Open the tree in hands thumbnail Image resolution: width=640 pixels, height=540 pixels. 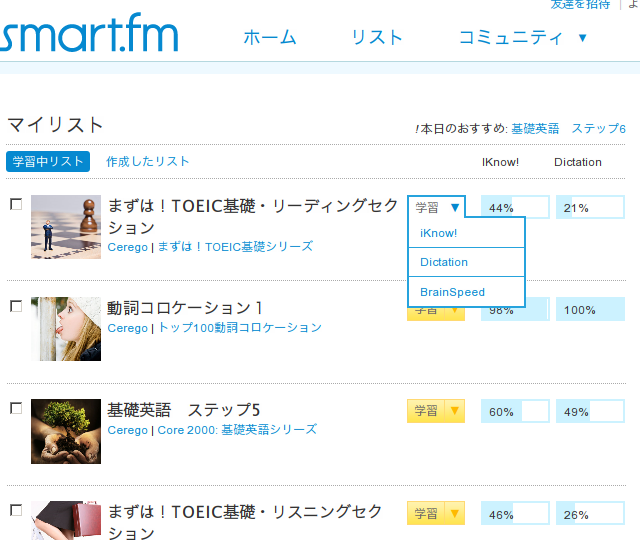coord(66,431)
